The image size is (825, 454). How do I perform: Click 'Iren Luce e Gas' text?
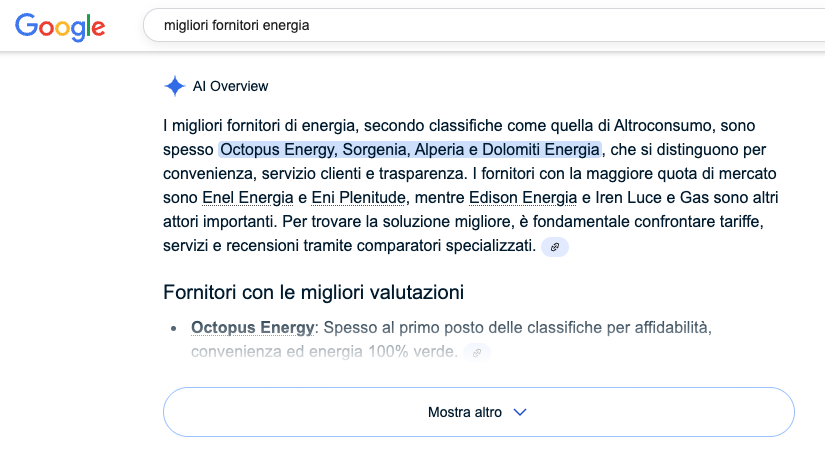[x=656, y=198]
